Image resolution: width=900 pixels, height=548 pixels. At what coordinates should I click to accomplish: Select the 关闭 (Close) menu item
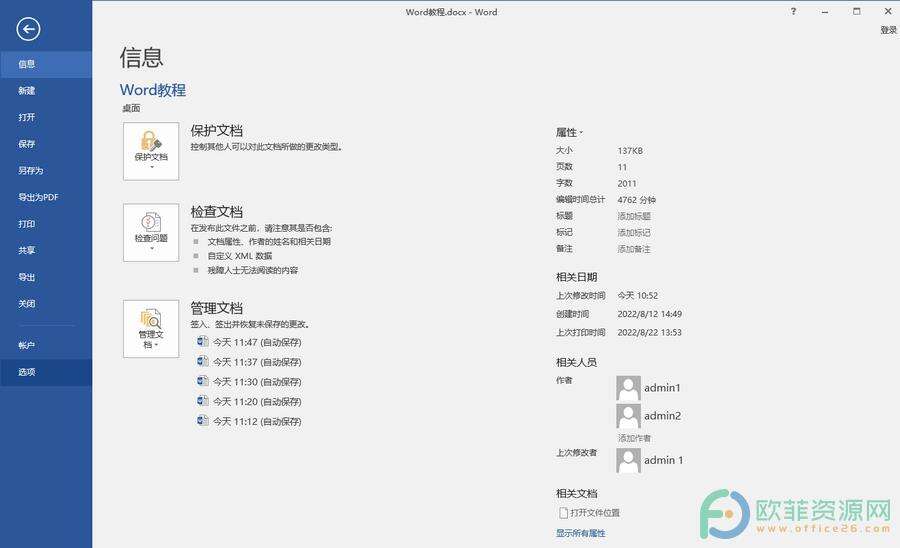[46, 304]
